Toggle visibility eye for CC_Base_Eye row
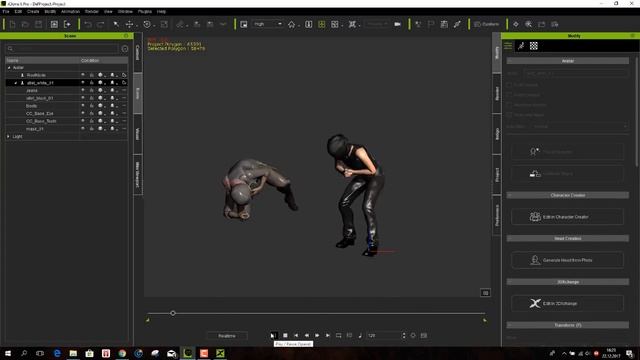The width and height of the screenshot is (640, 360). (83, 113)
